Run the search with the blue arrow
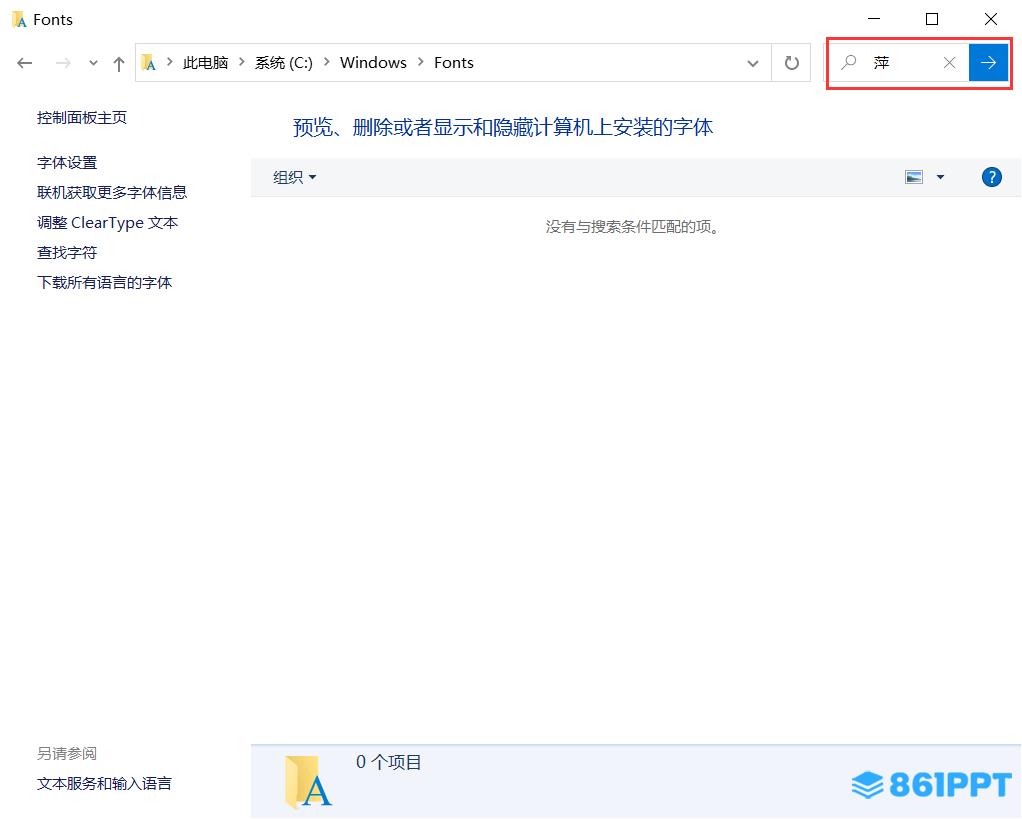This screenshot has width=1022, height=819. pos(988,63)
